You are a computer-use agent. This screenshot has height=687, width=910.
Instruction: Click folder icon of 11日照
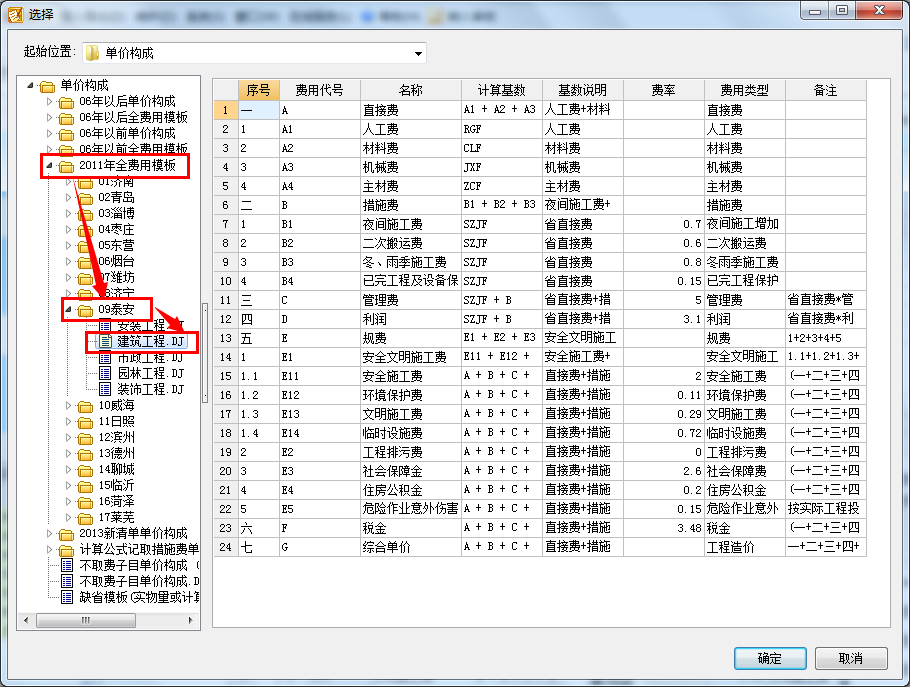tap(85, 422)
